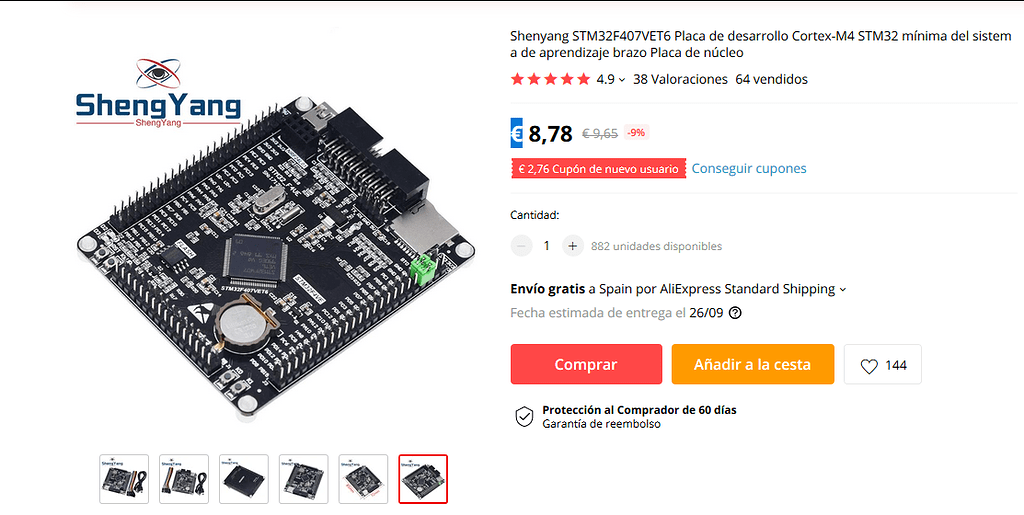The height and width of the screenshot is (515, 1024).
Task: Open the 38 Valoraciones reviews link
Action: click(x=680, y=79)
